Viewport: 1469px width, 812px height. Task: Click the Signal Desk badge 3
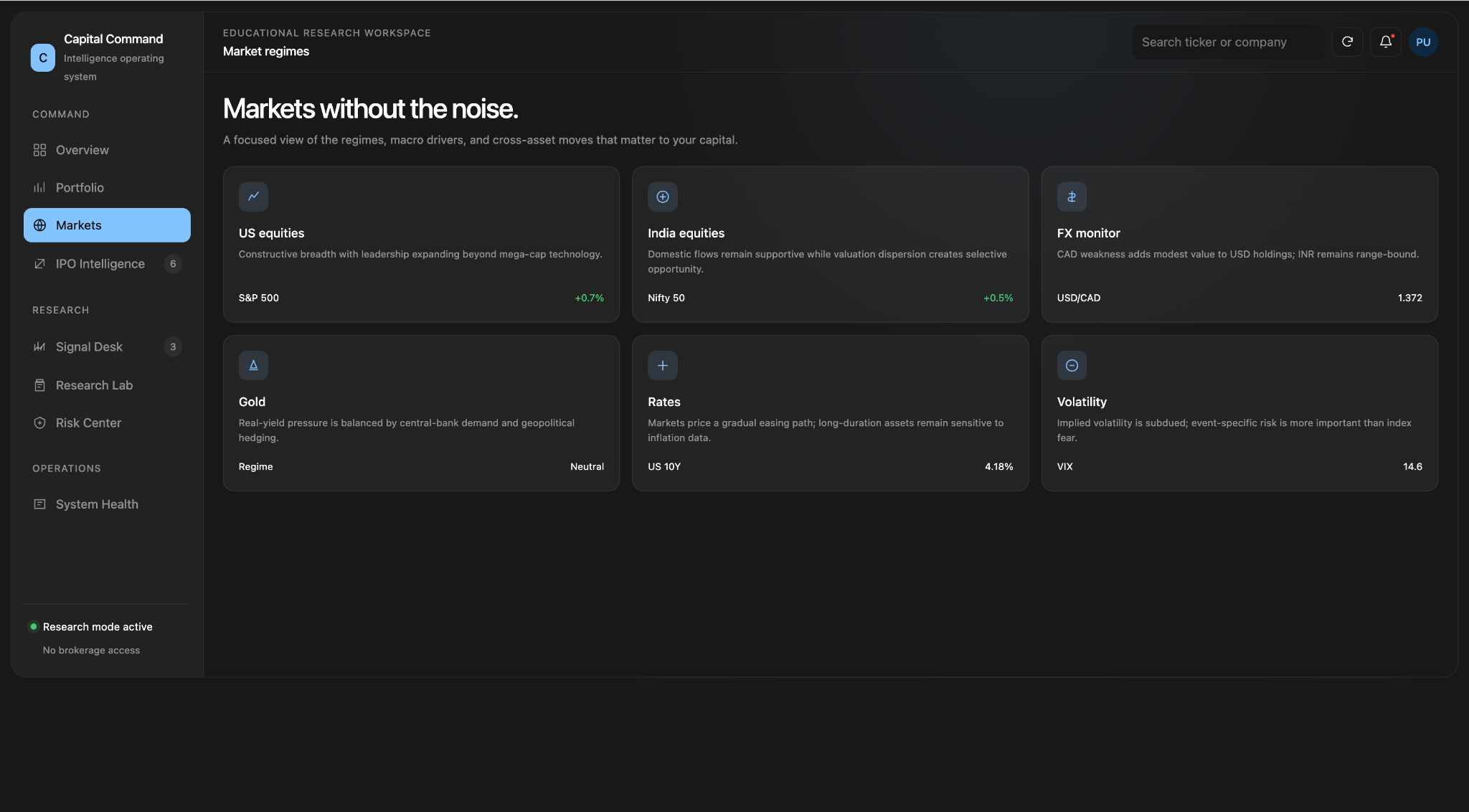[173, 346]
